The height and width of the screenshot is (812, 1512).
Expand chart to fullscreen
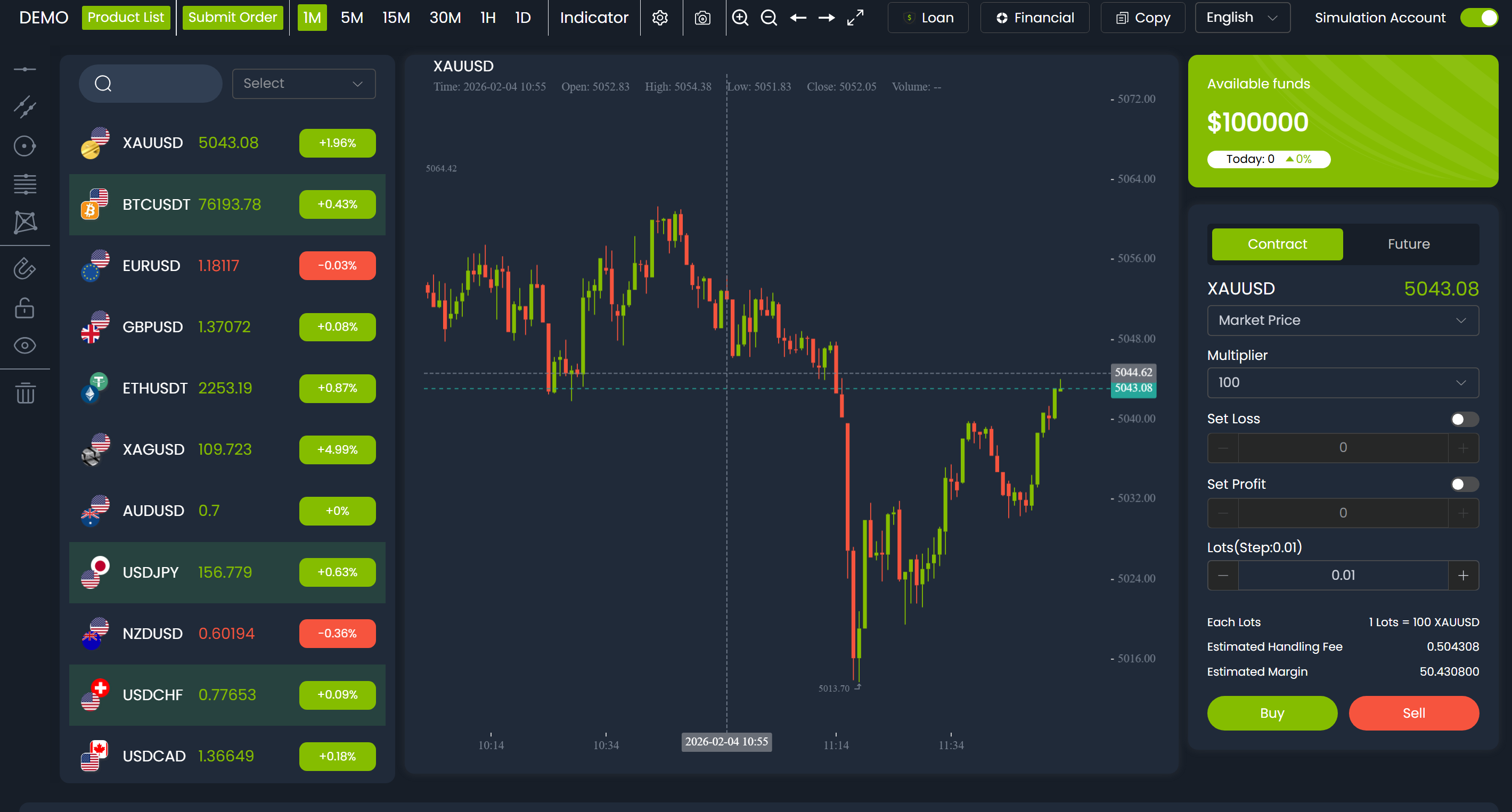[855, 18]
